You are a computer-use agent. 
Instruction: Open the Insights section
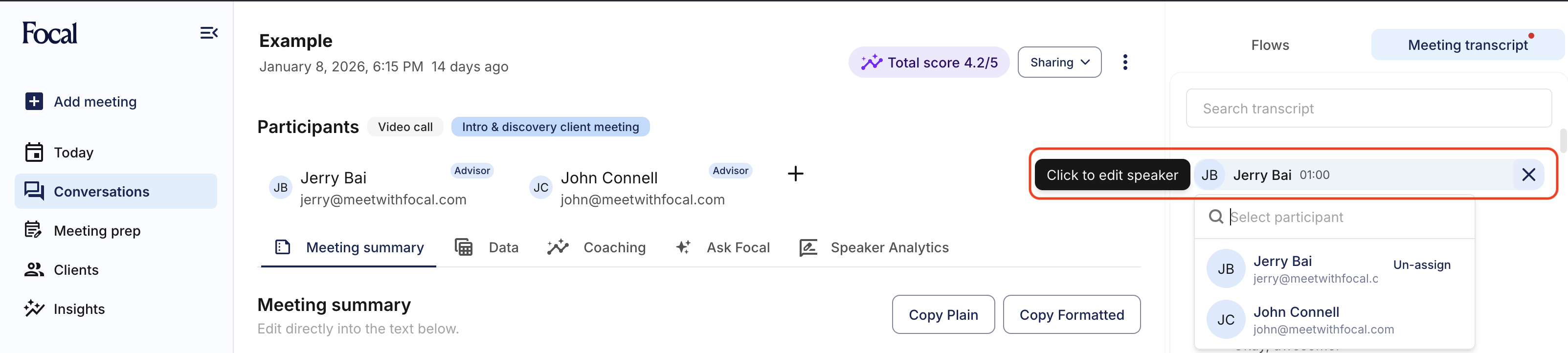pyautogui.click(x=79, y=309)
